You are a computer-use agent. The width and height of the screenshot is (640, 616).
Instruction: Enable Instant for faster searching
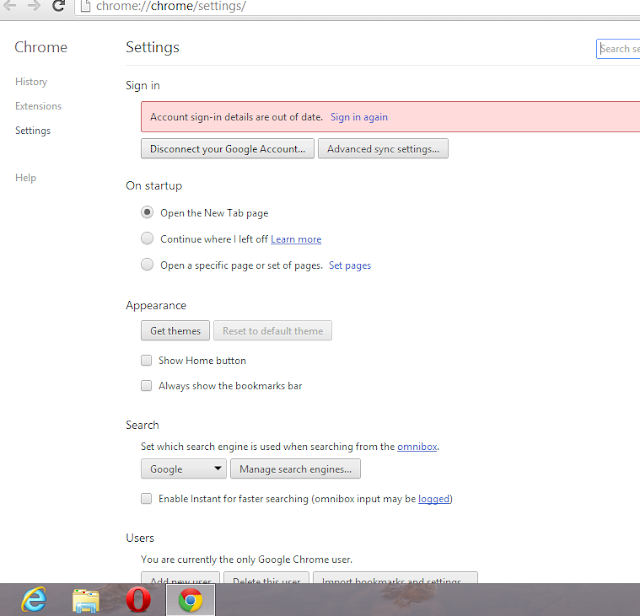(x=146, y=498)
